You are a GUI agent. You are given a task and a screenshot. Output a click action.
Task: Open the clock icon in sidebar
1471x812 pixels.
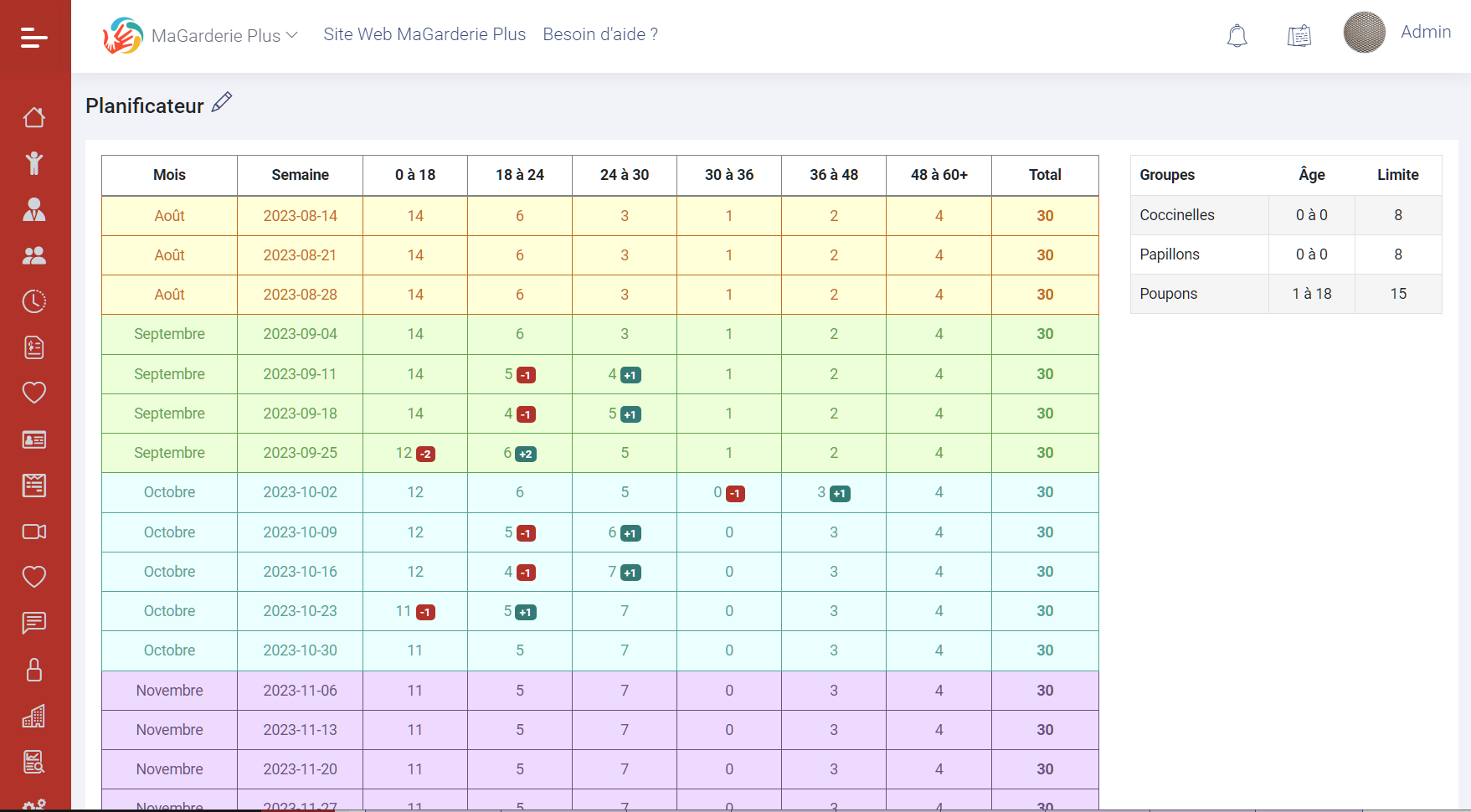coord(34,301)
